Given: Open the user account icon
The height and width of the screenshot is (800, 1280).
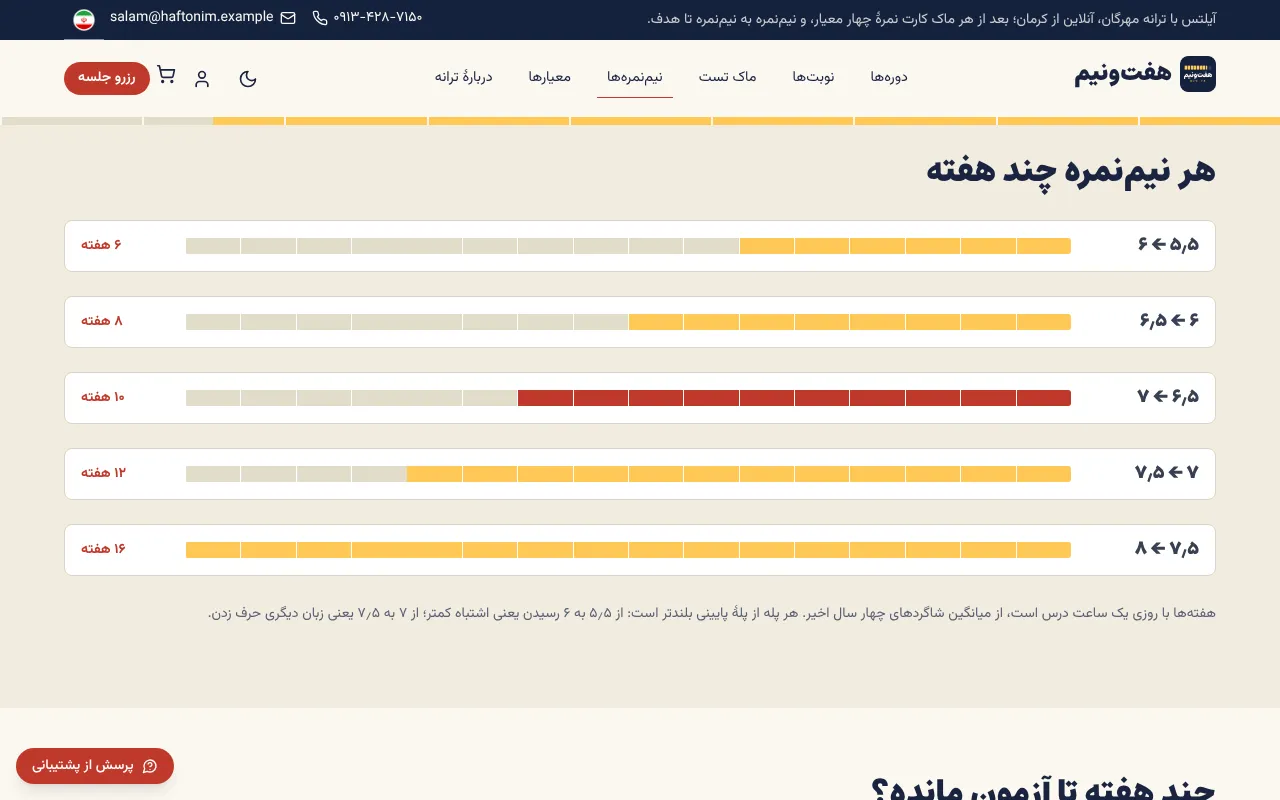Looking at the screenshot, I should tap(202, 78).
